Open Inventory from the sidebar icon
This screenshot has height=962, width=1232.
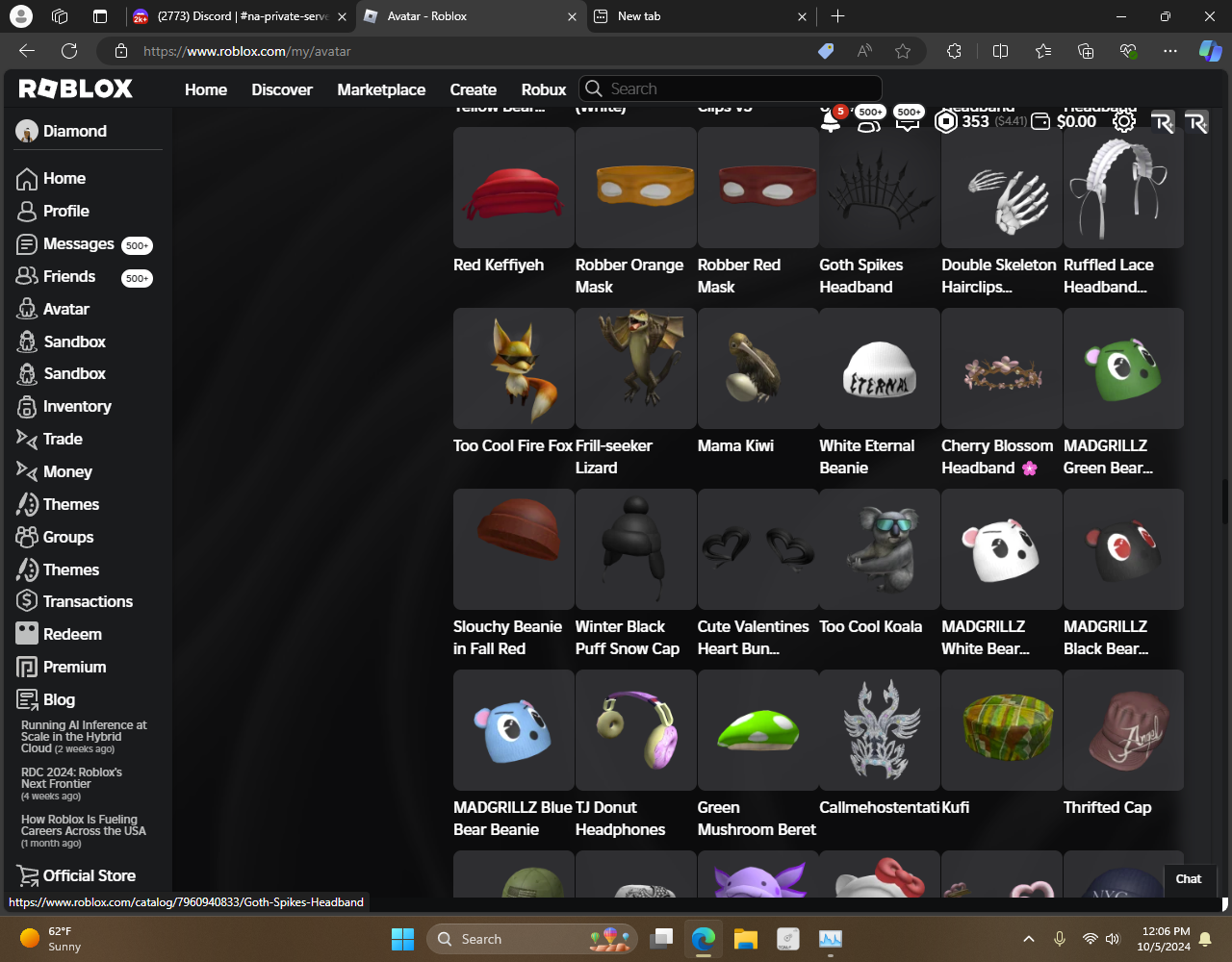27,407
